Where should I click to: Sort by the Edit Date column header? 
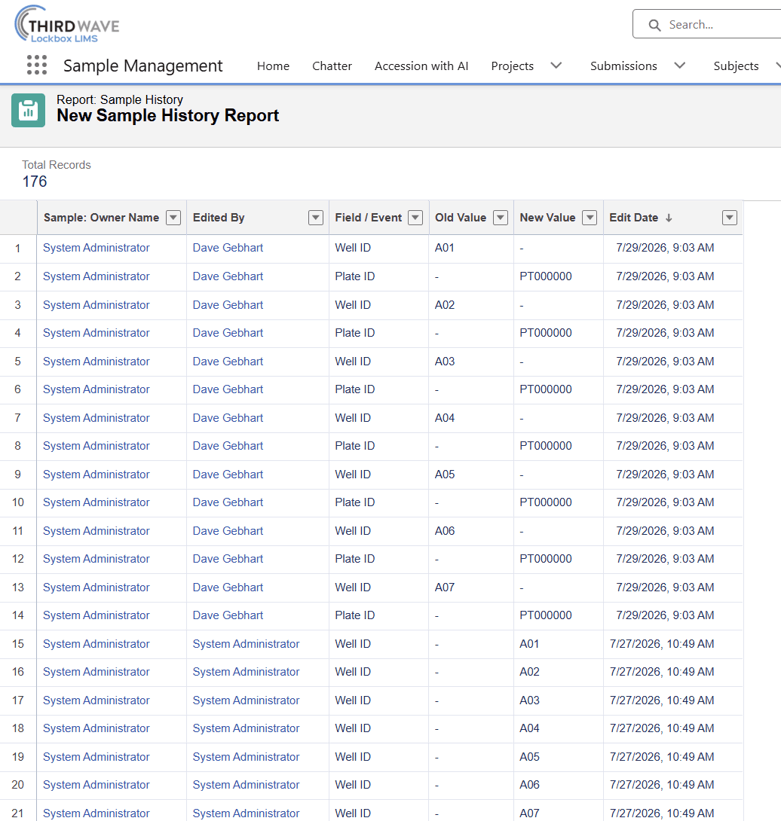pos(633,218)
